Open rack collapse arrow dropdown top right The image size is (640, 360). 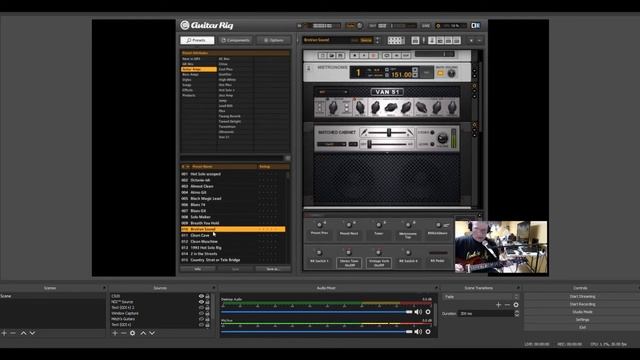[471, 40]
